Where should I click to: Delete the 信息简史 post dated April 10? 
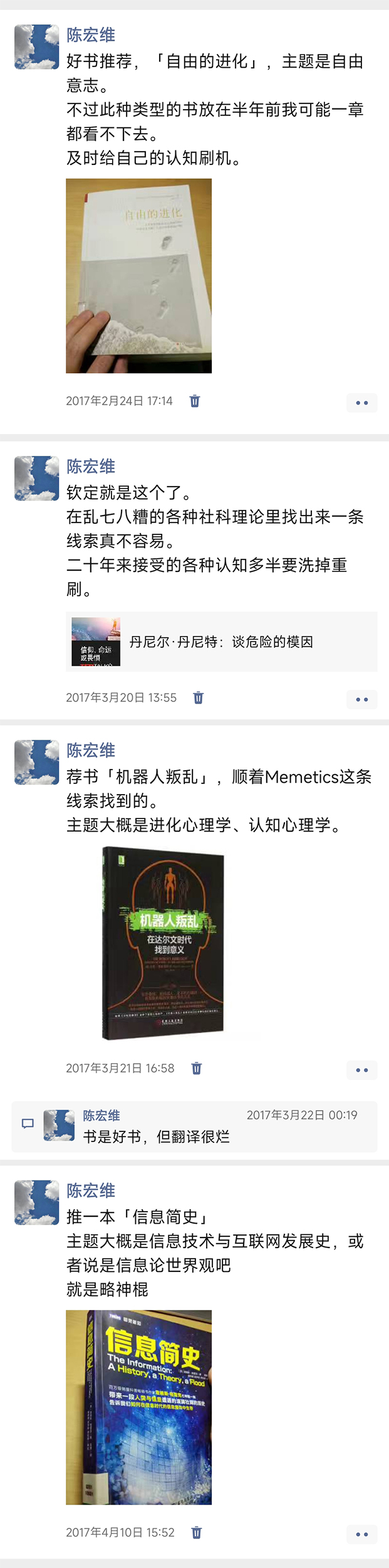point(196,1532)
